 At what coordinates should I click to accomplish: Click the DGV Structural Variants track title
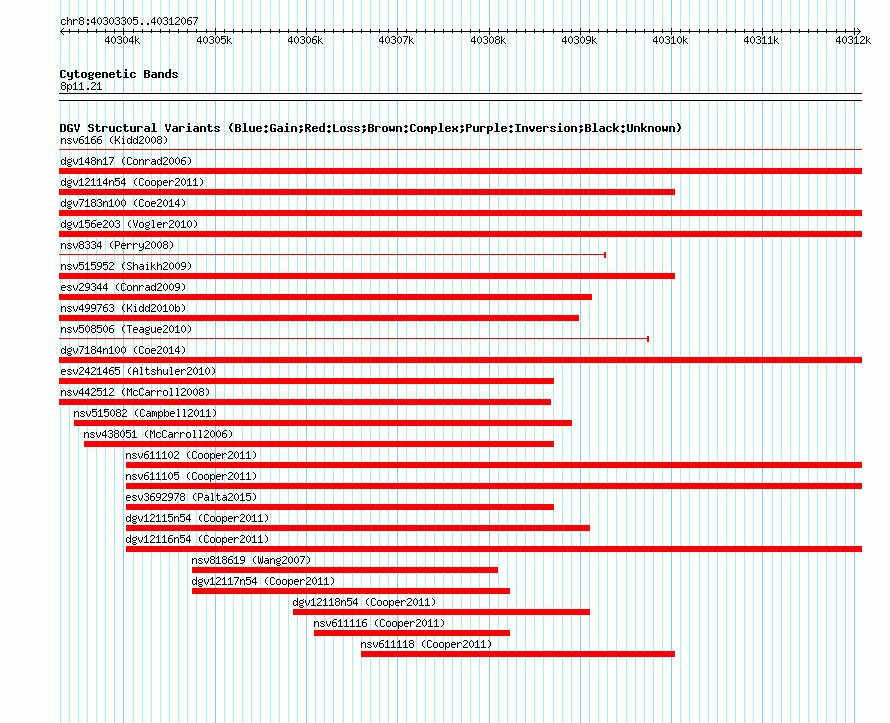(x=370, y=128)
